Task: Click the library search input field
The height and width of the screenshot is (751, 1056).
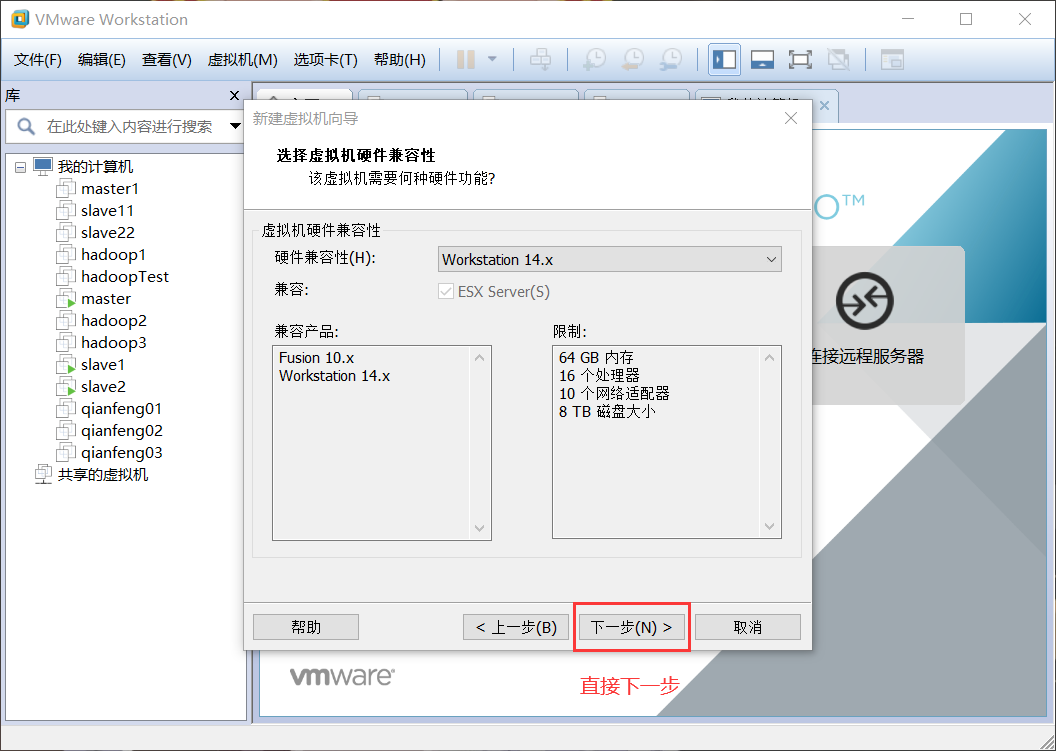Action: 128,127
